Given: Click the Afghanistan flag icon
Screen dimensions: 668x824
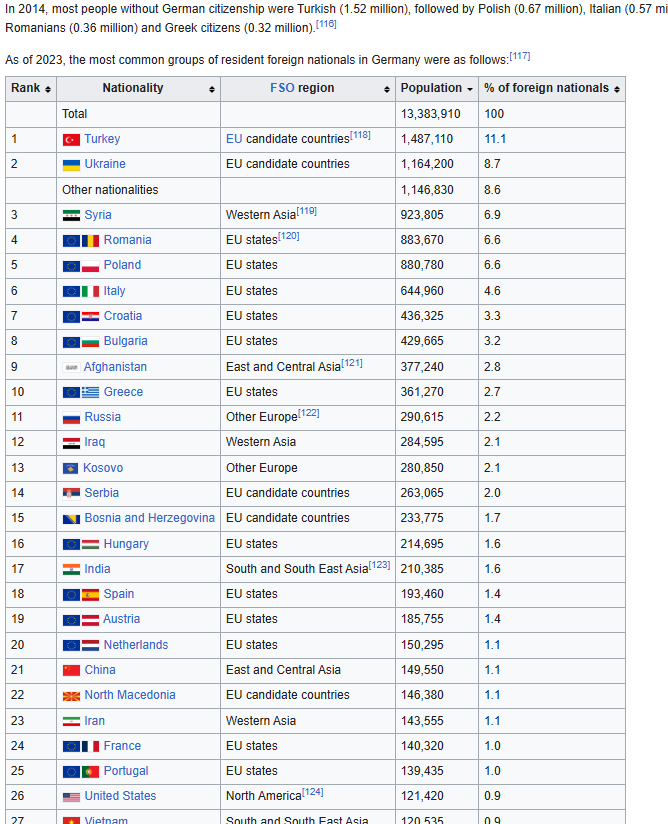Looking at the screenshot, I should [71, 367].
